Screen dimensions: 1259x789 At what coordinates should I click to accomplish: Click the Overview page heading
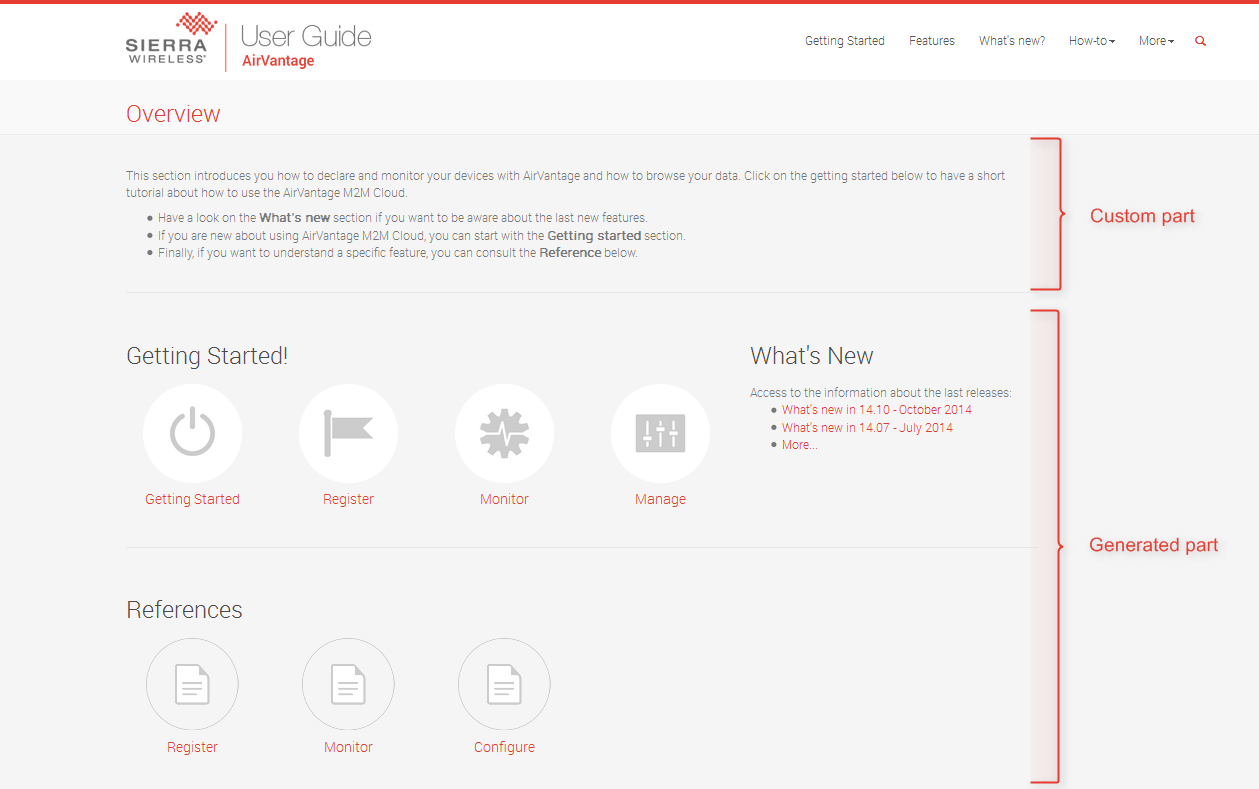(x=173, y=114)
